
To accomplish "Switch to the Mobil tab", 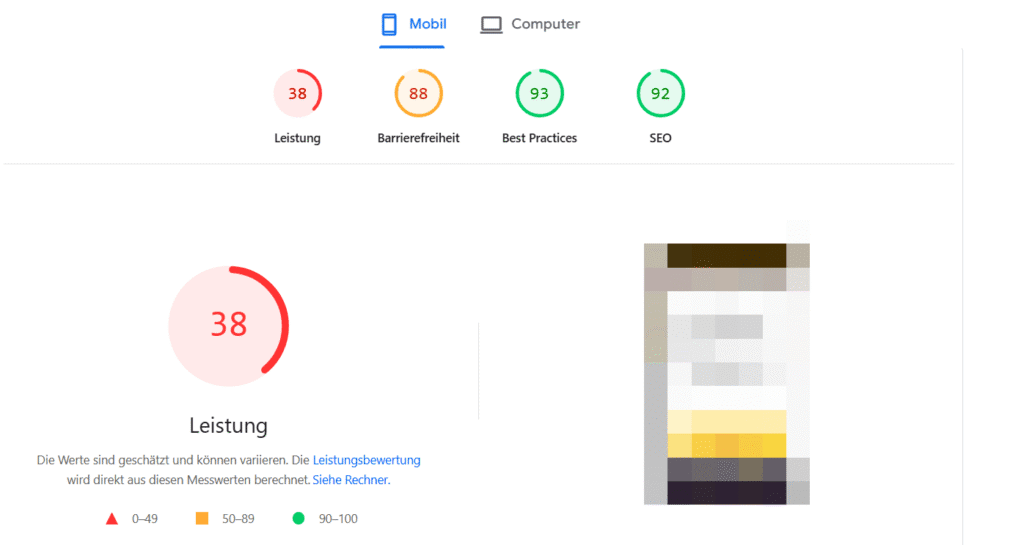I will pos(412,25).
